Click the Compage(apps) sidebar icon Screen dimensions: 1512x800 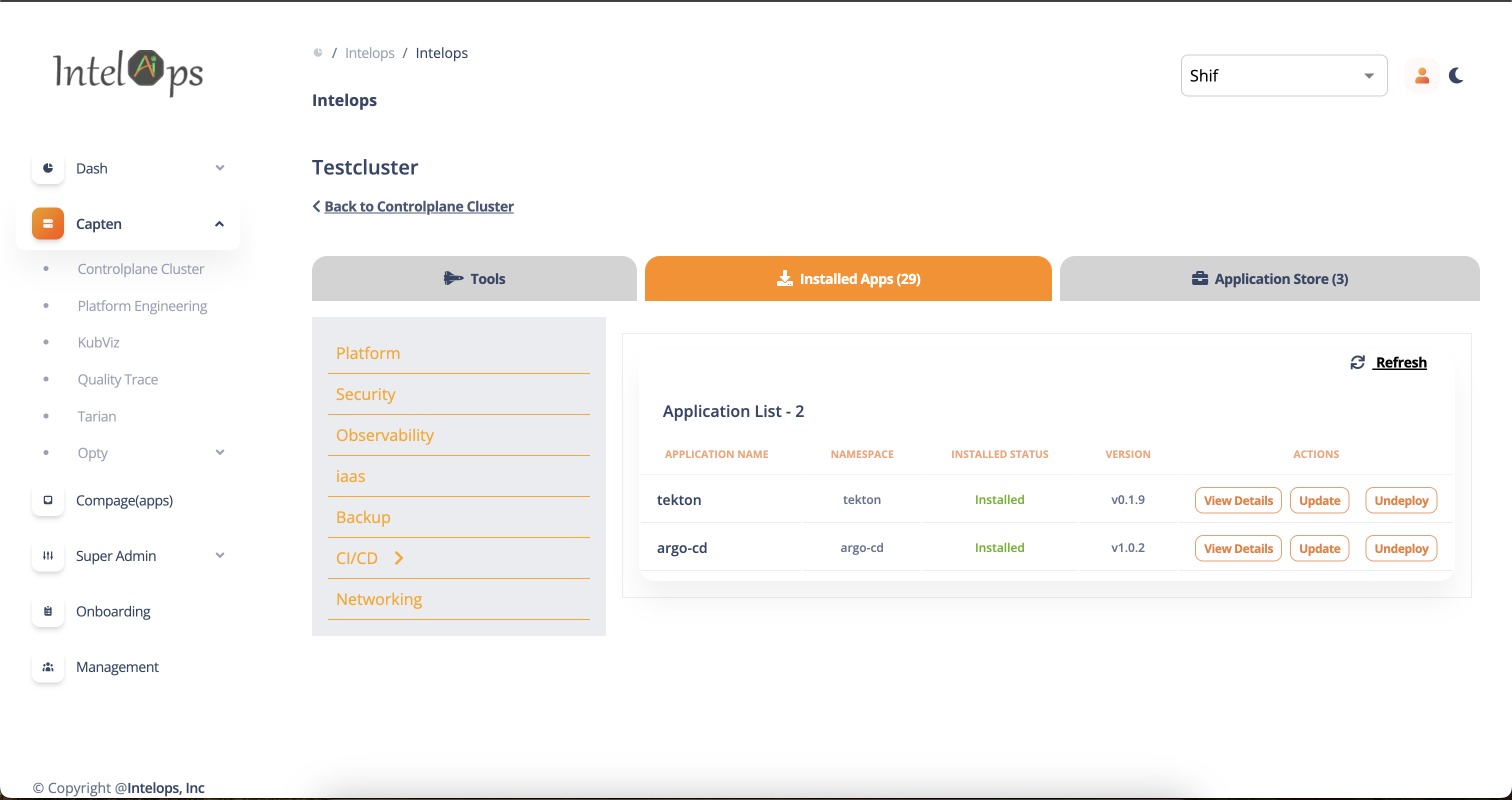click(x=48, y=500)
